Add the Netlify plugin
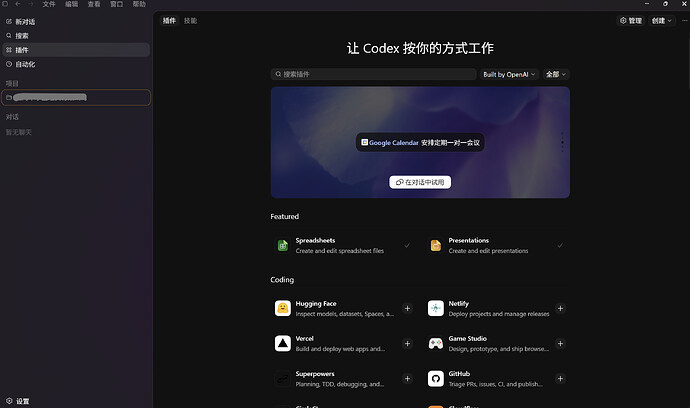Screen dimensions: 690x408 560,309
